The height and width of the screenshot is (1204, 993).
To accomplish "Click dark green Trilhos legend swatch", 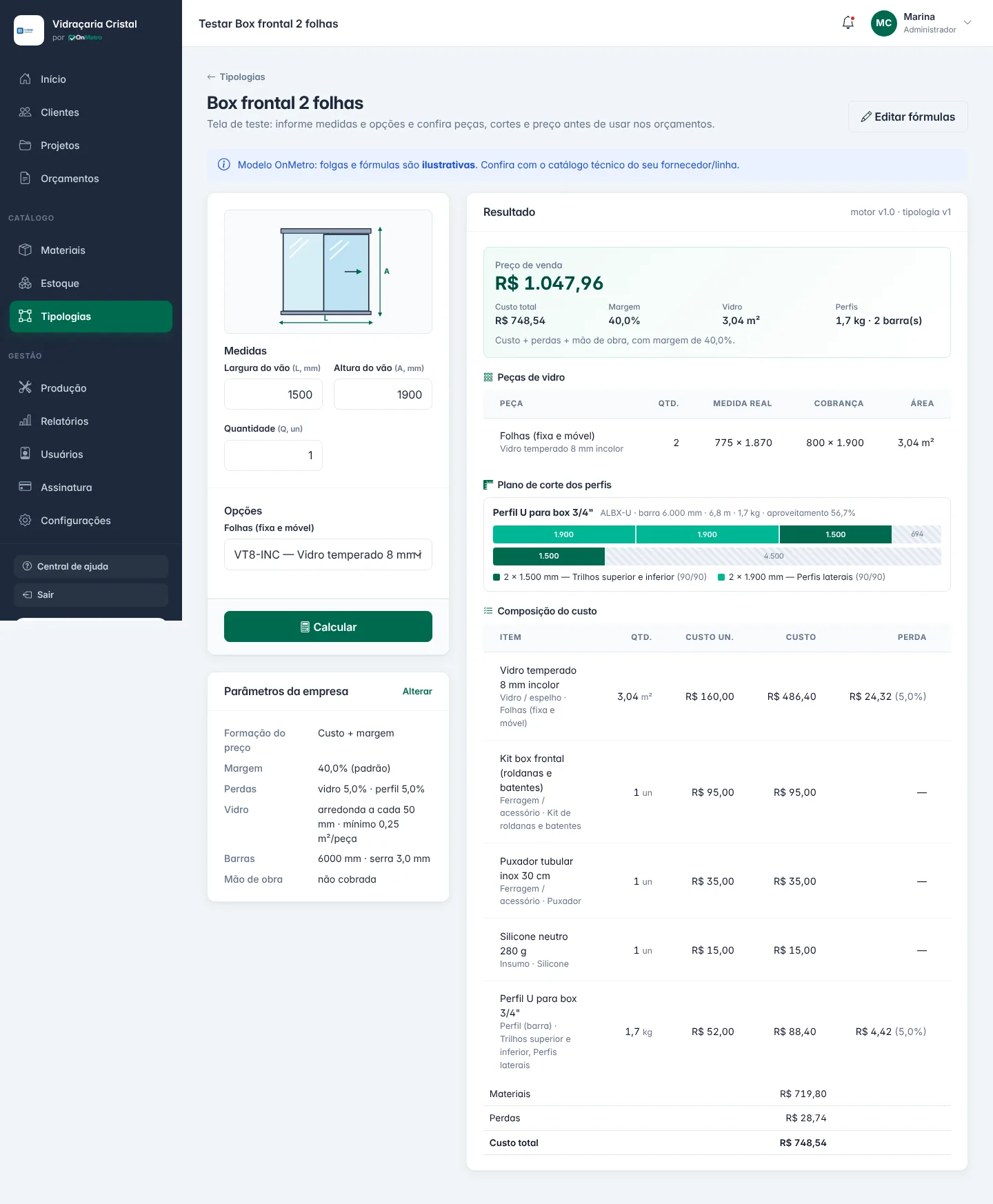I will click(x=496, y=577).
